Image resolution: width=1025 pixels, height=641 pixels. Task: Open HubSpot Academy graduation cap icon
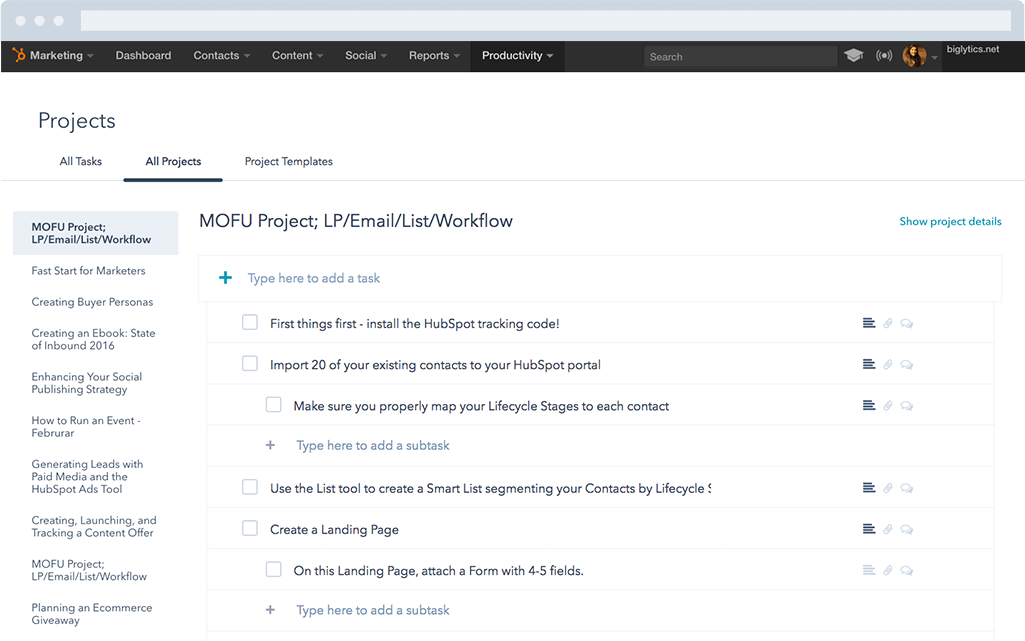click(x=853, y=56)
